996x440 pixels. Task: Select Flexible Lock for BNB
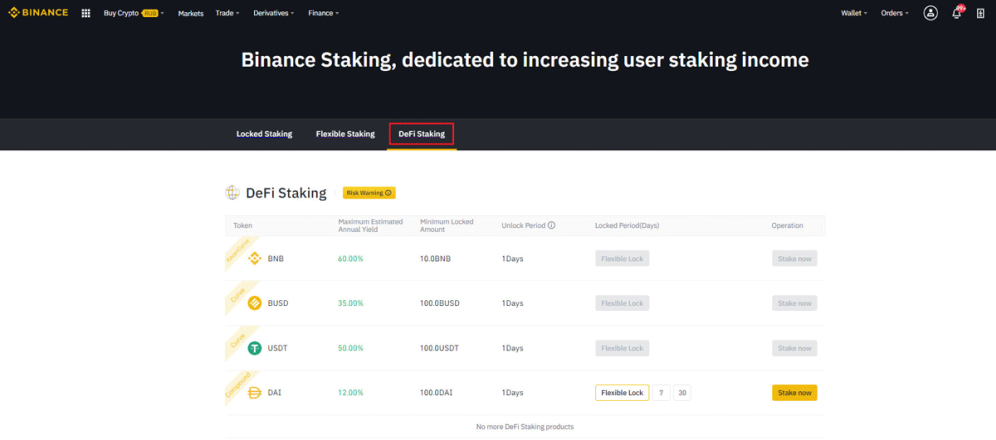point(622,258)
